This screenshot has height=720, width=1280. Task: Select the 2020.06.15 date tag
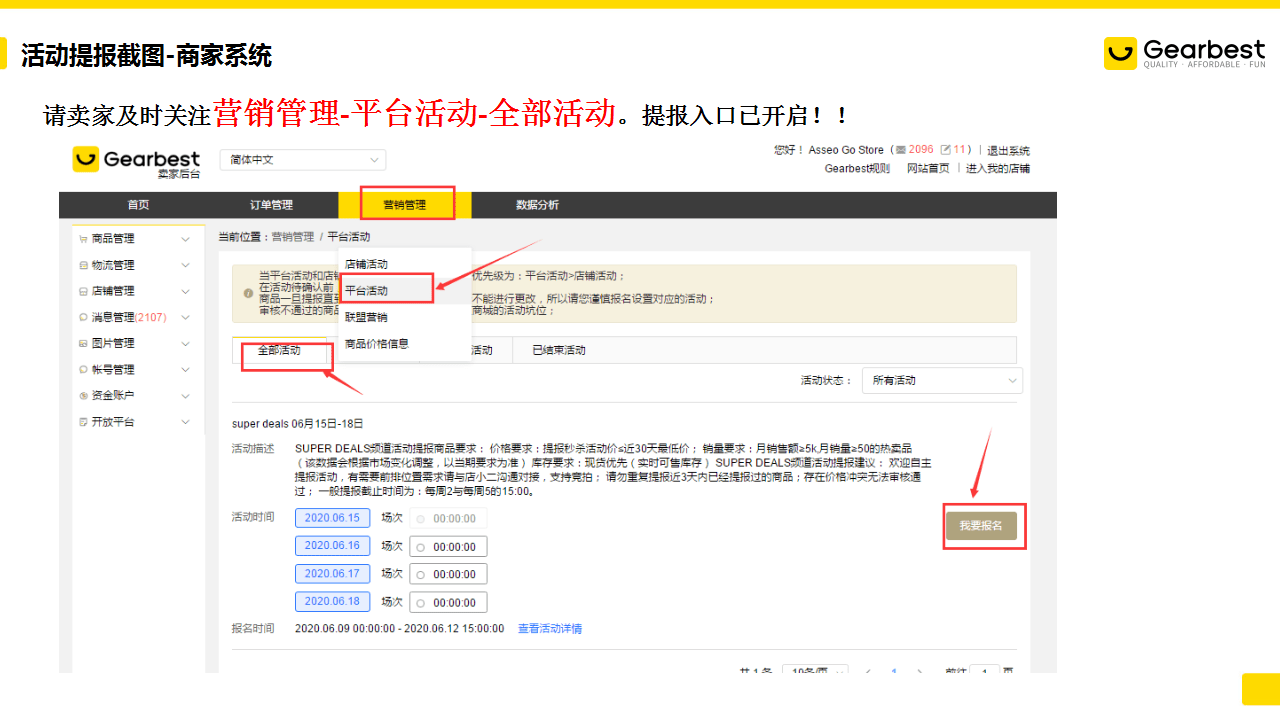[332, 518]
